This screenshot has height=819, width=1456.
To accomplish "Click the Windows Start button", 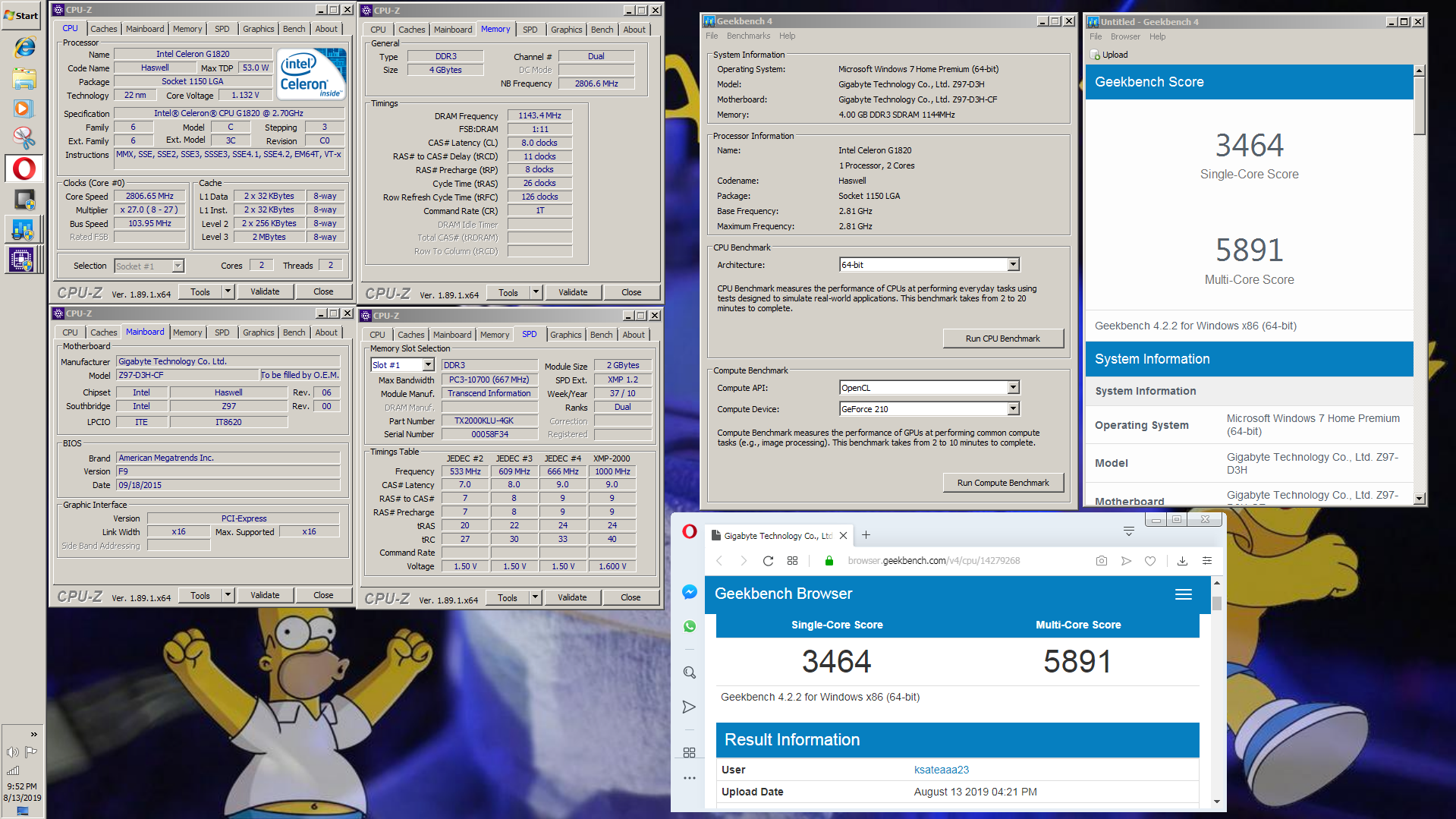I will tap(22, 15).
